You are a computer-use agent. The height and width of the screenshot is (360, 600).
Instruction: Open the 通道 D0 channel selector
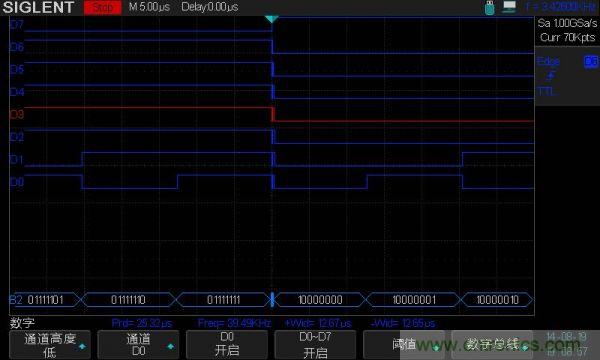click(x=138, y=344)
